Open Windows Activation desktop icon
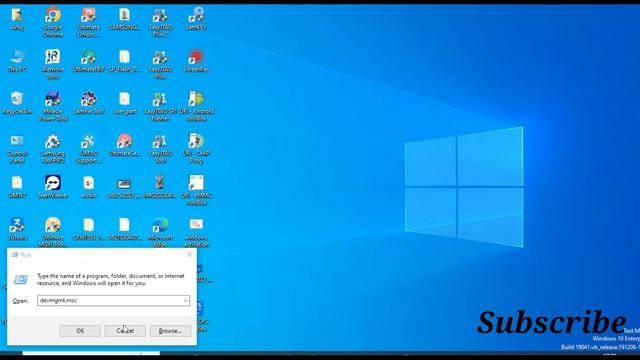This screenshot has width=640, height=360. point(196,233)
